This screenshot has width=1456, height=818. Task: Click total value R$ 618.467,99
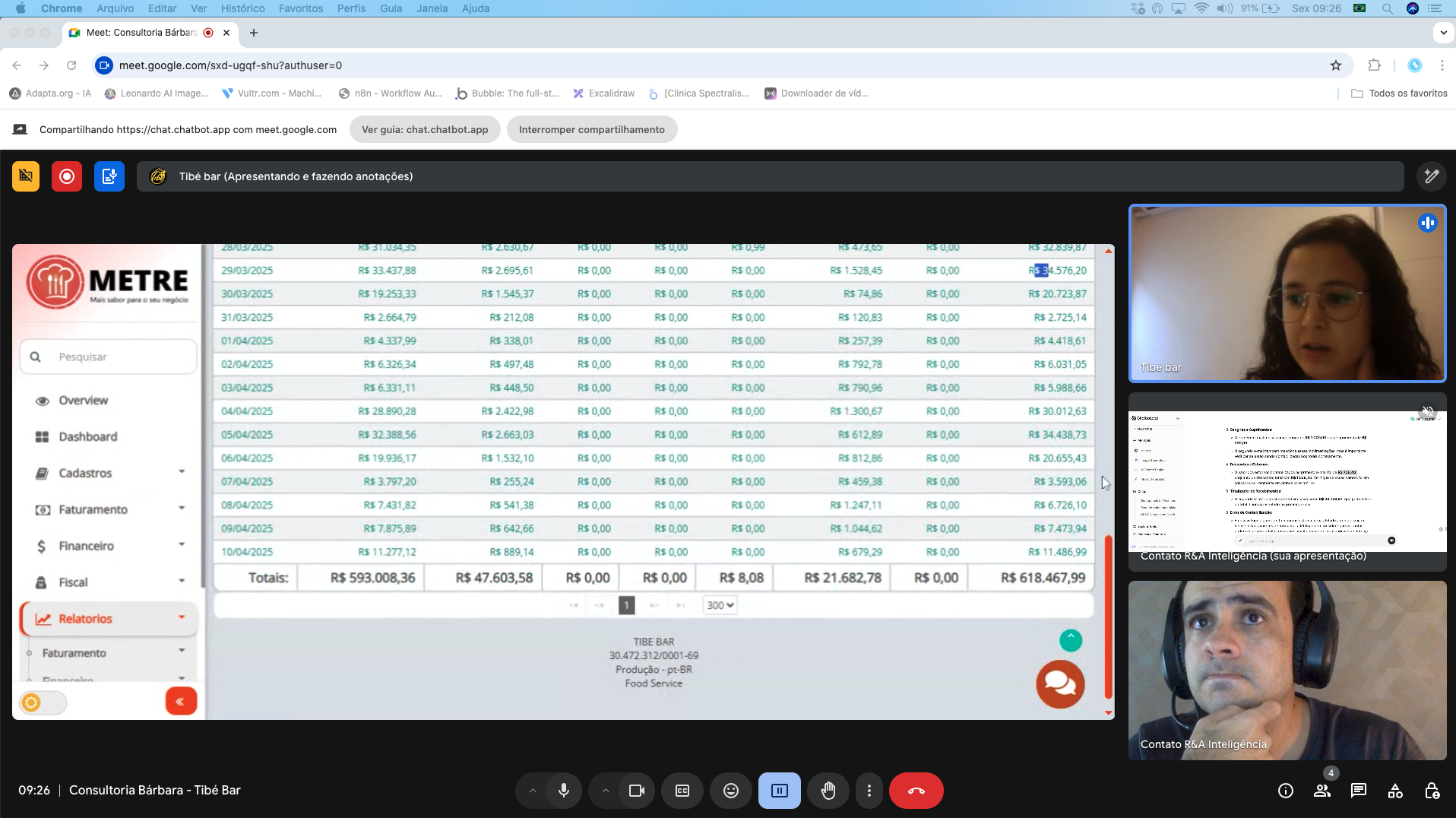tap(1043, 578)
